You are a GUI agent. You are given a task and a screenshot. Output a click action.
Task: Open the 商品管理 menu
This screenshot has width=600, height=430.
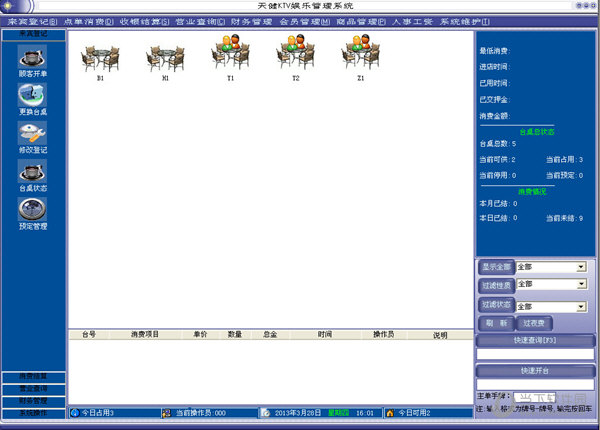point(361,22)
